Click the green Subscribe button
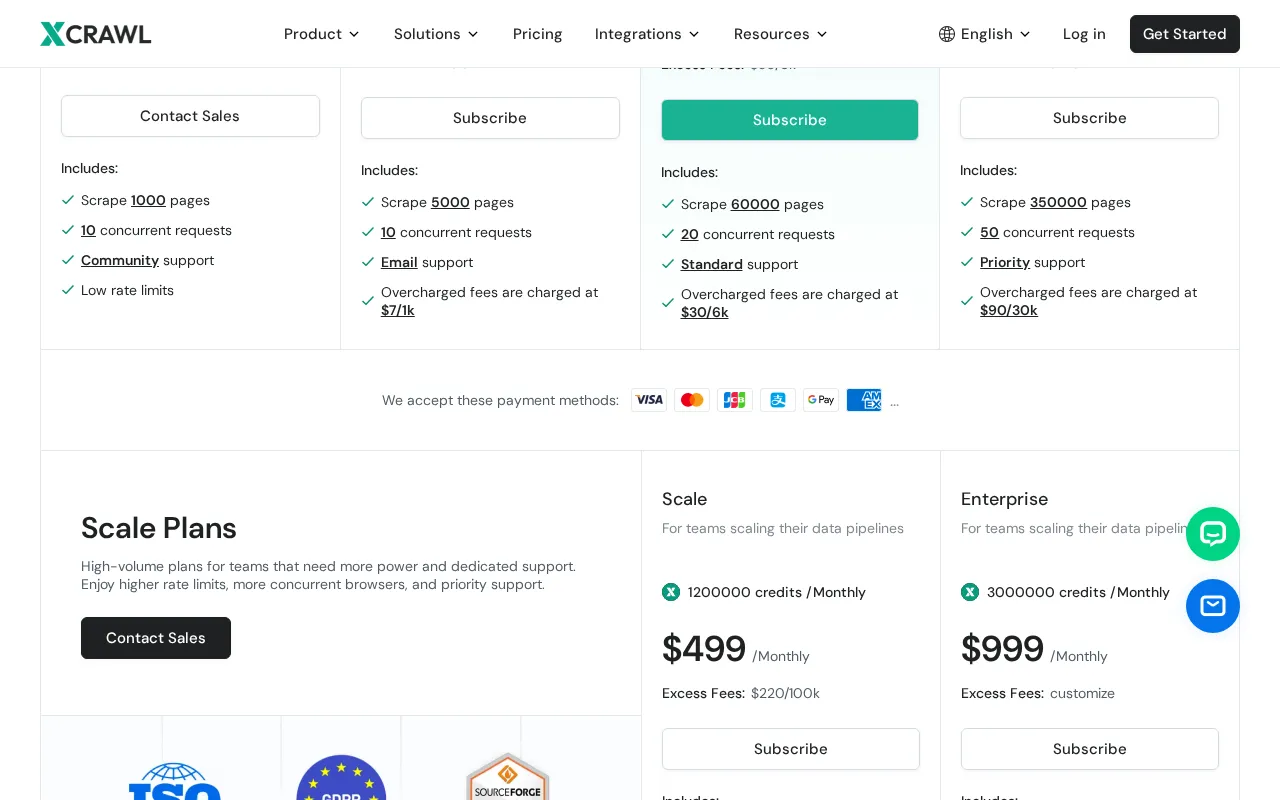Viewport: 1280px width, 800px height. 790,120
